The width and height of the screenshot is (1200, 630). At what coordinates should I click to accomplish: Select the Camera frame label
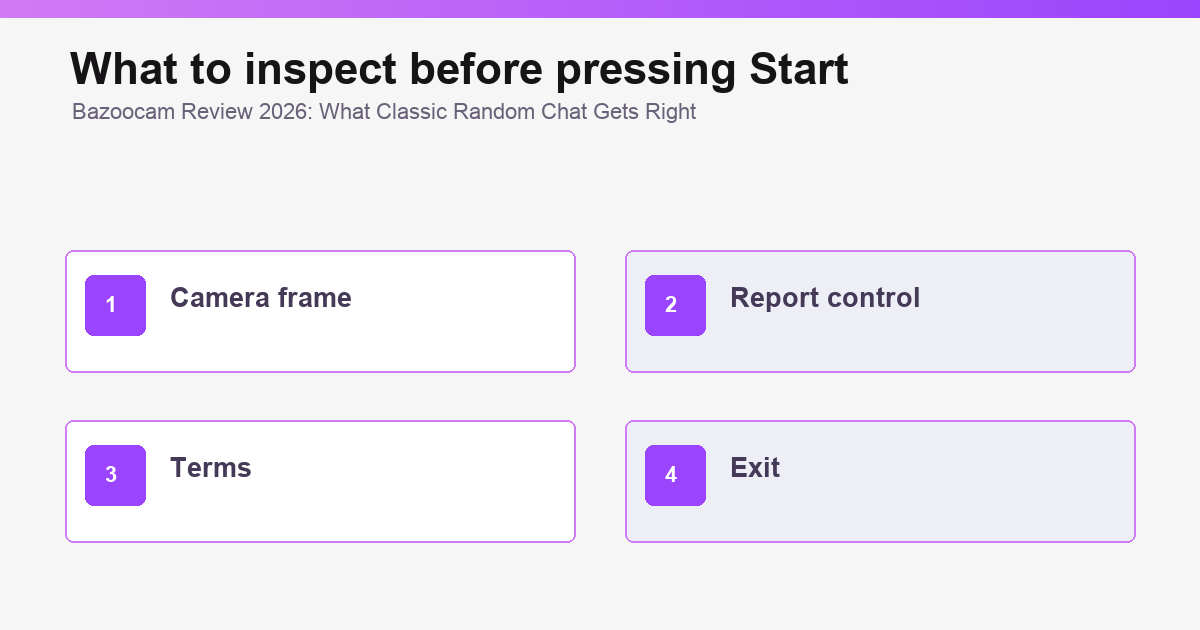coord(261,298)
